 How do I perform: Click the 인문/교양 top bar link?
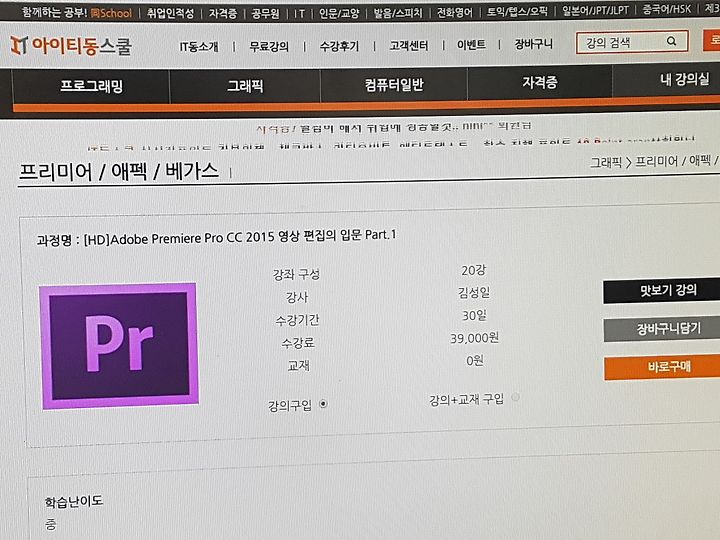pos(339,13)
